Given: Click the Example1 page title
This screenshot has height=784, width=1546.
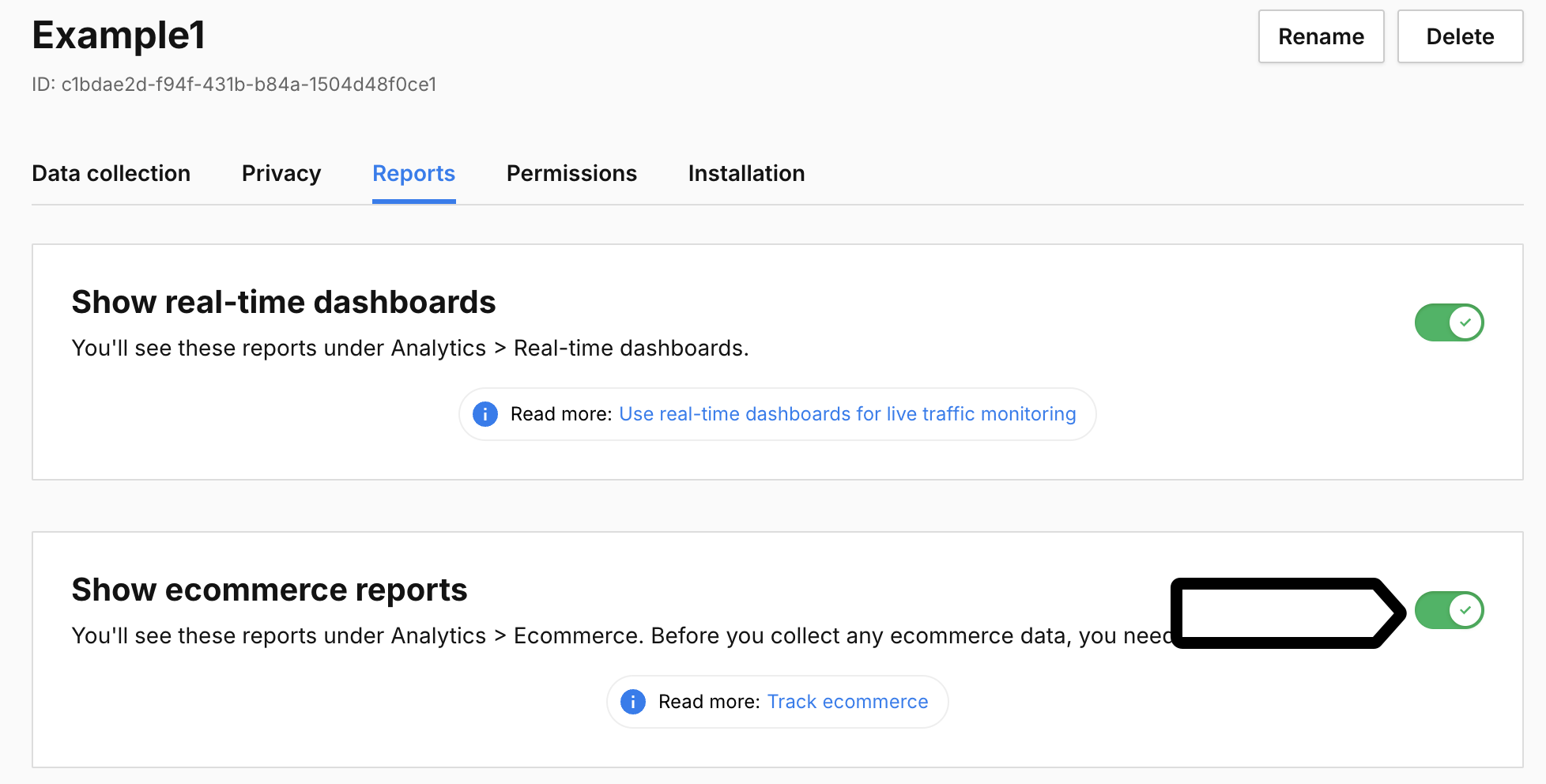Looking at the screenshot, I should (119, 35).
